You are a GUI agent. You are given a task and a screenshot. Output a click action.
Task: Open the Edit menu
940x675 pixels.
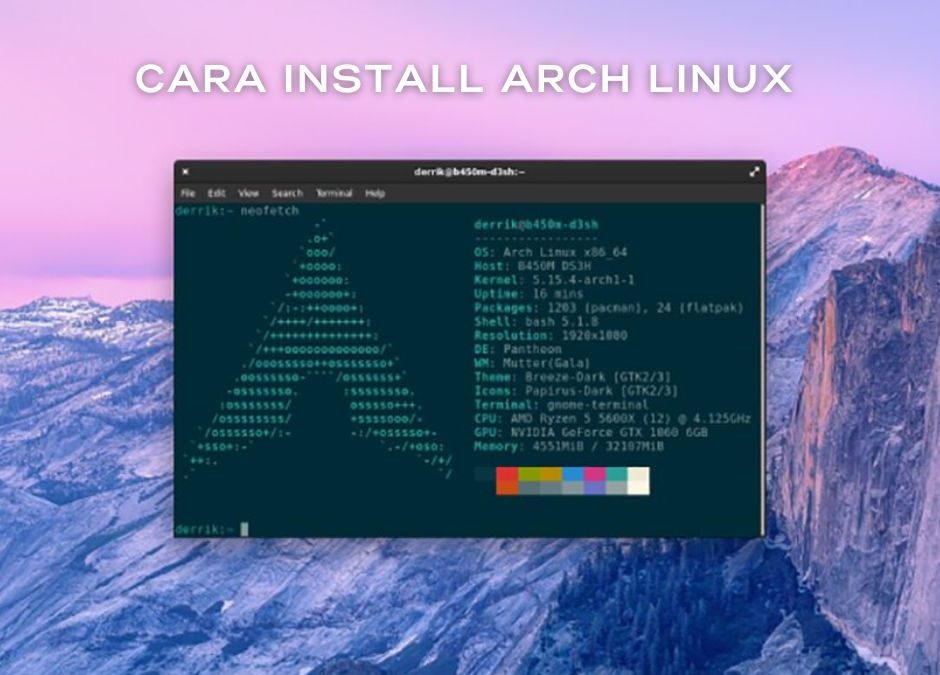pos(216,193)
